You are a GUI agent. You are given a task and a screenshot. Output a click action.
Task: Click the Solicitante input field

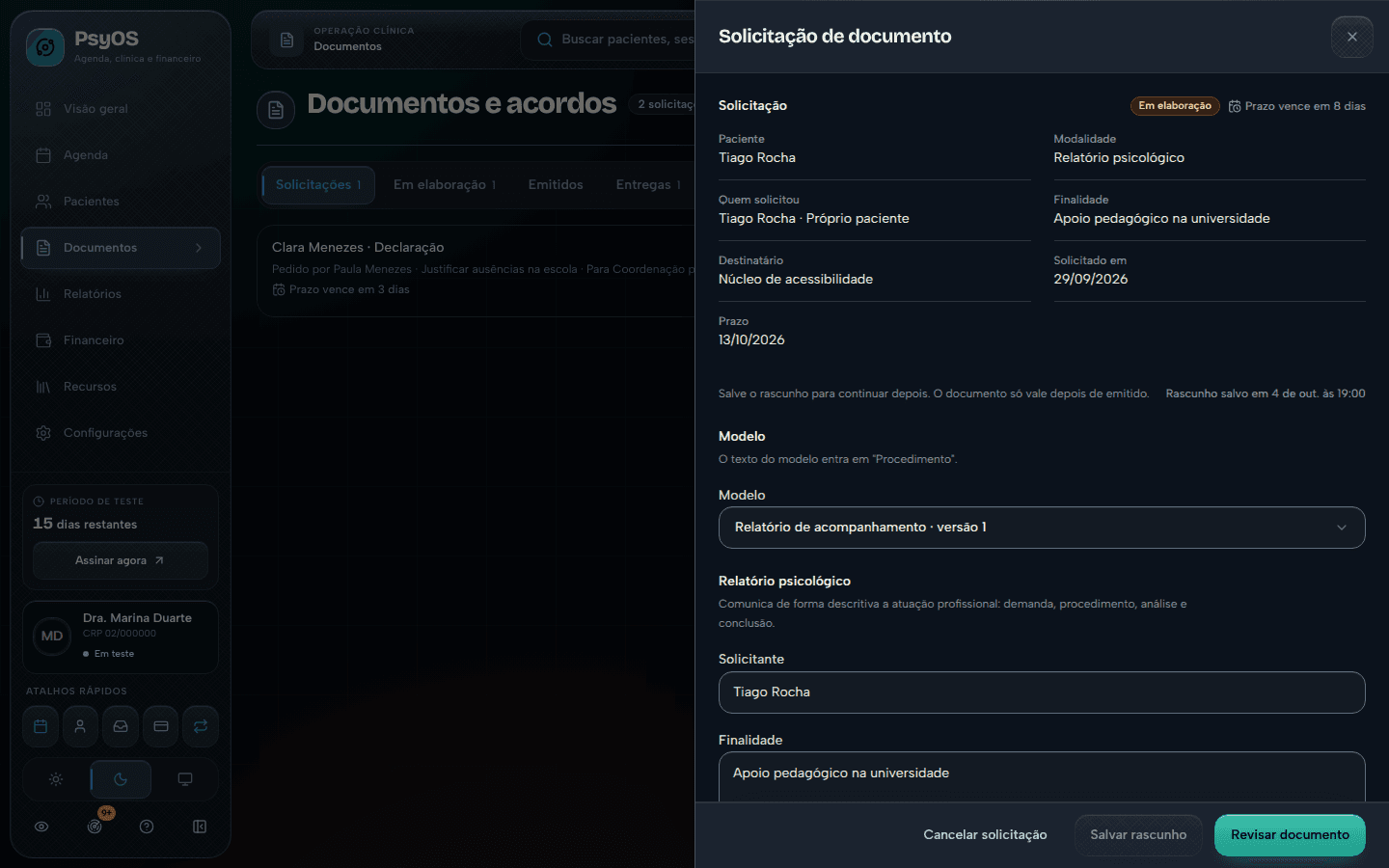[1042, 692]
